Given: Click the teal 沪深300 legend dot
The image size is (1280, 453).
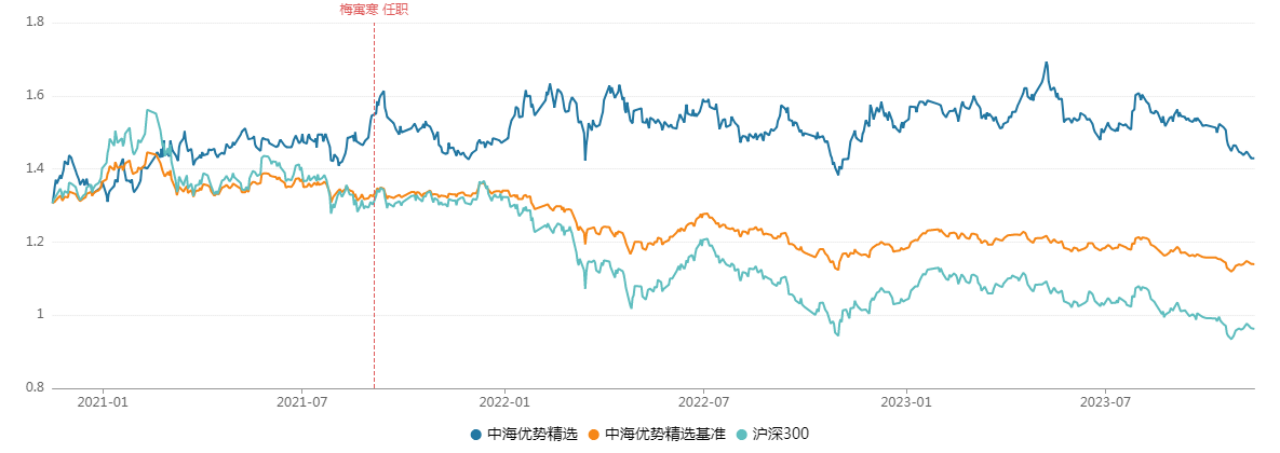Looking at the screenshot, I should [x=741, y=434].
